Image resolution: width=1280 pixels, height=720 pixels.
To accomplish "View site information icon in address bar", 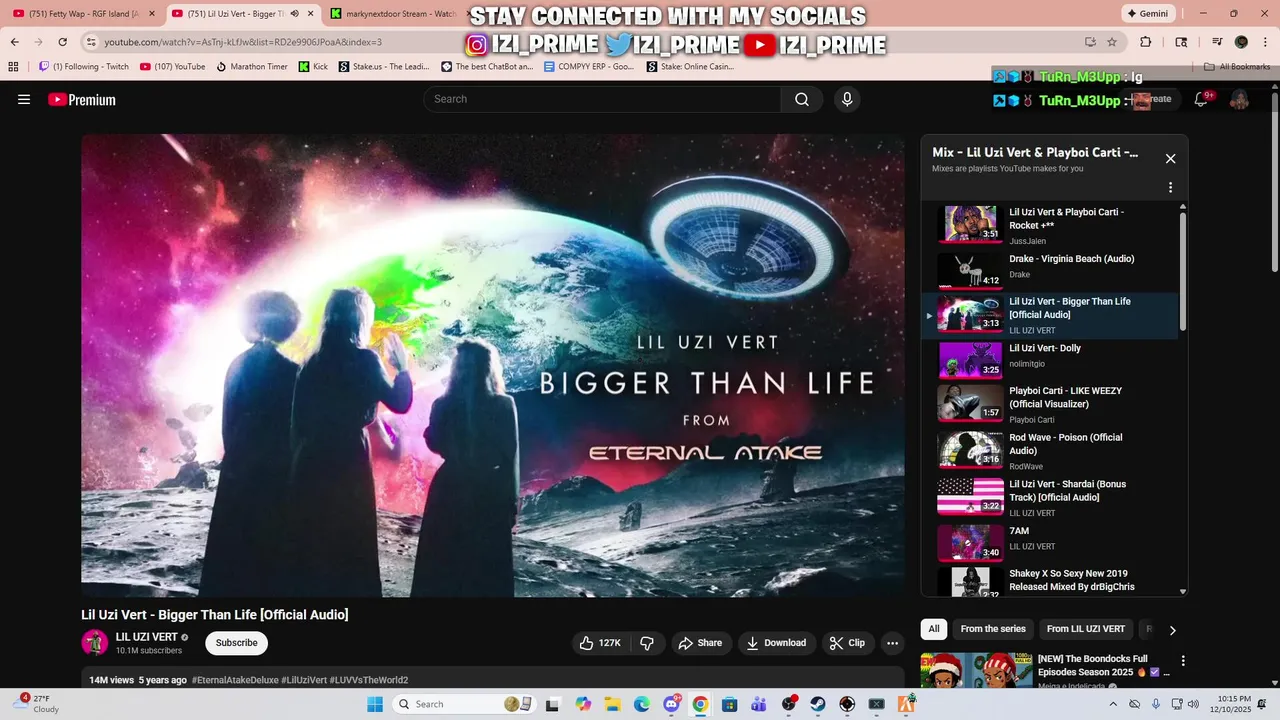I will click(91, 42).
